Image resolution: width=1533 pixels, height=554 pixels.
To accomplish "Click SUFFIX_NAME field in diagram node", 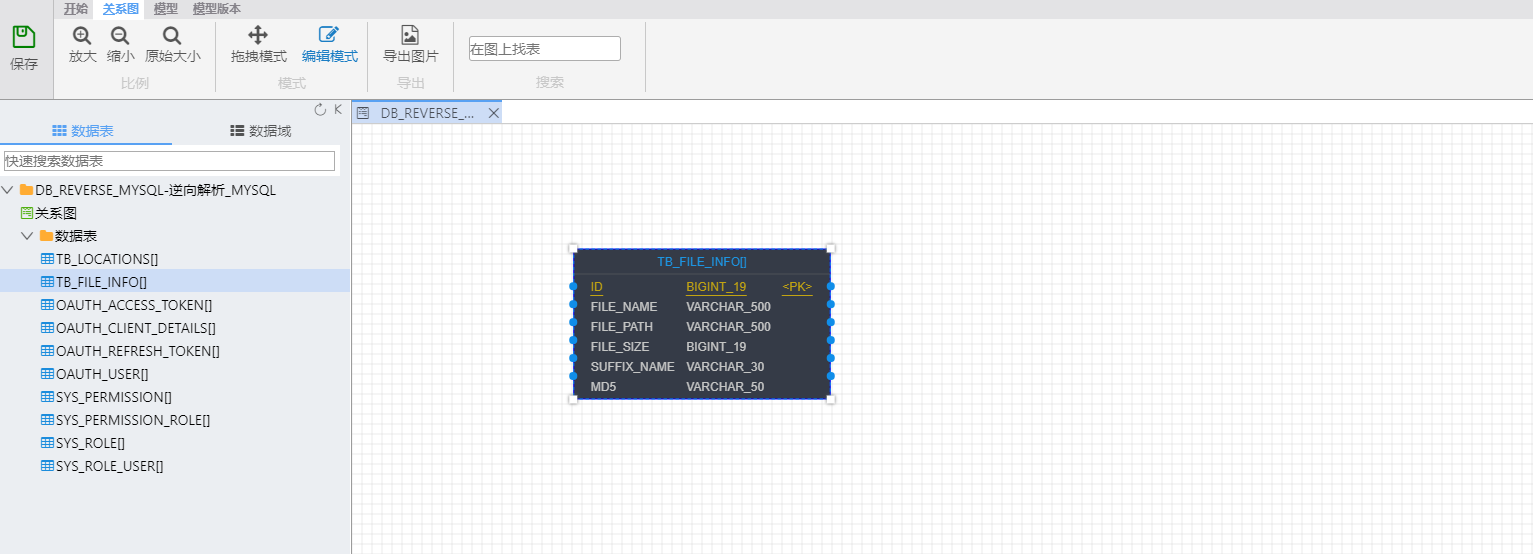I will [633, 367].
